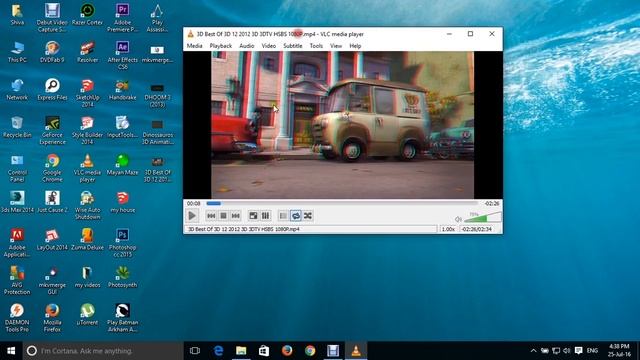Screen dimensions: 640x360
Task: Select the Photosynth desktop icon
Action: click(122, 277)
